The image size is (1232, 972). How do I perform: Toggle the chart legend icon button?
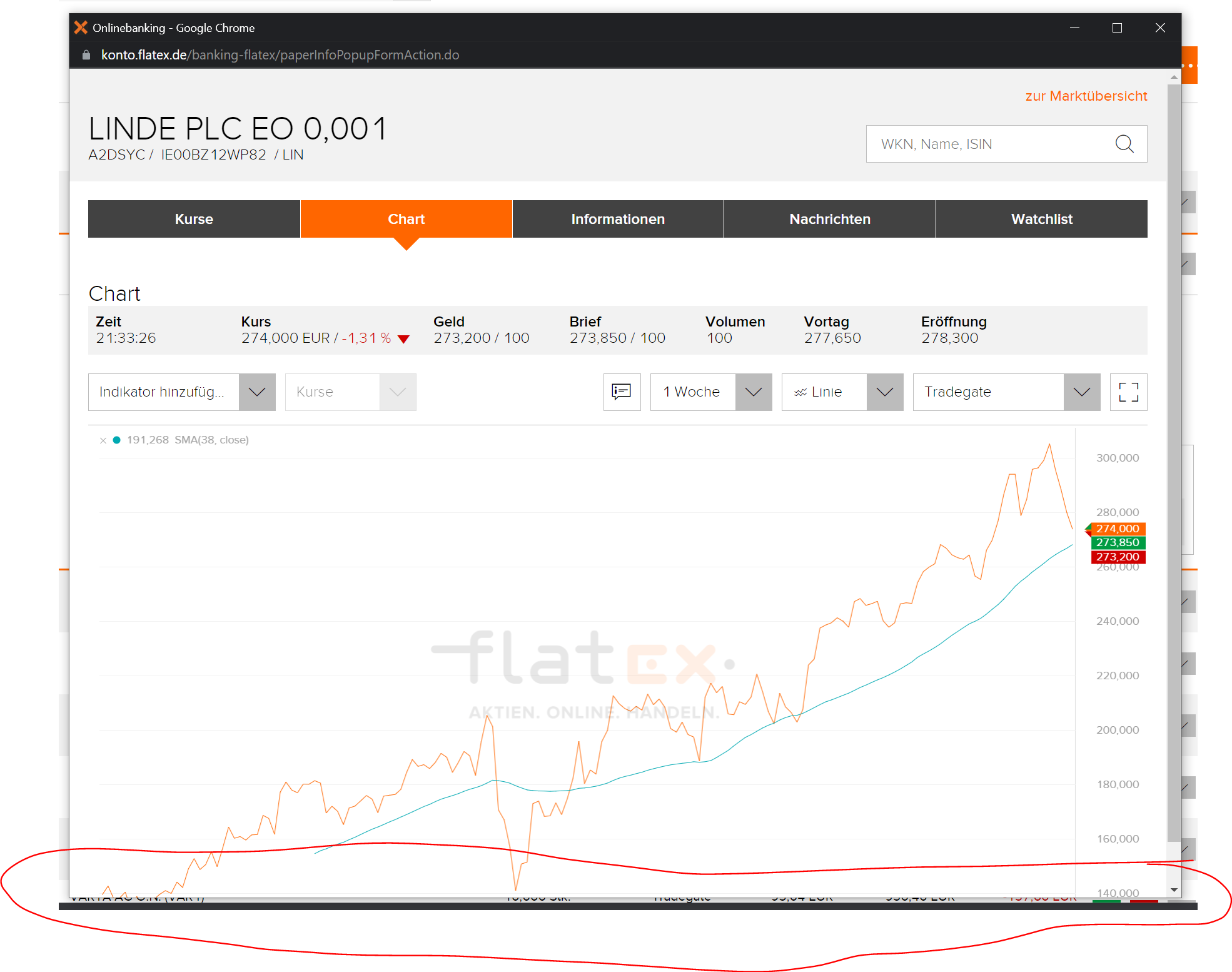point(622,392)
